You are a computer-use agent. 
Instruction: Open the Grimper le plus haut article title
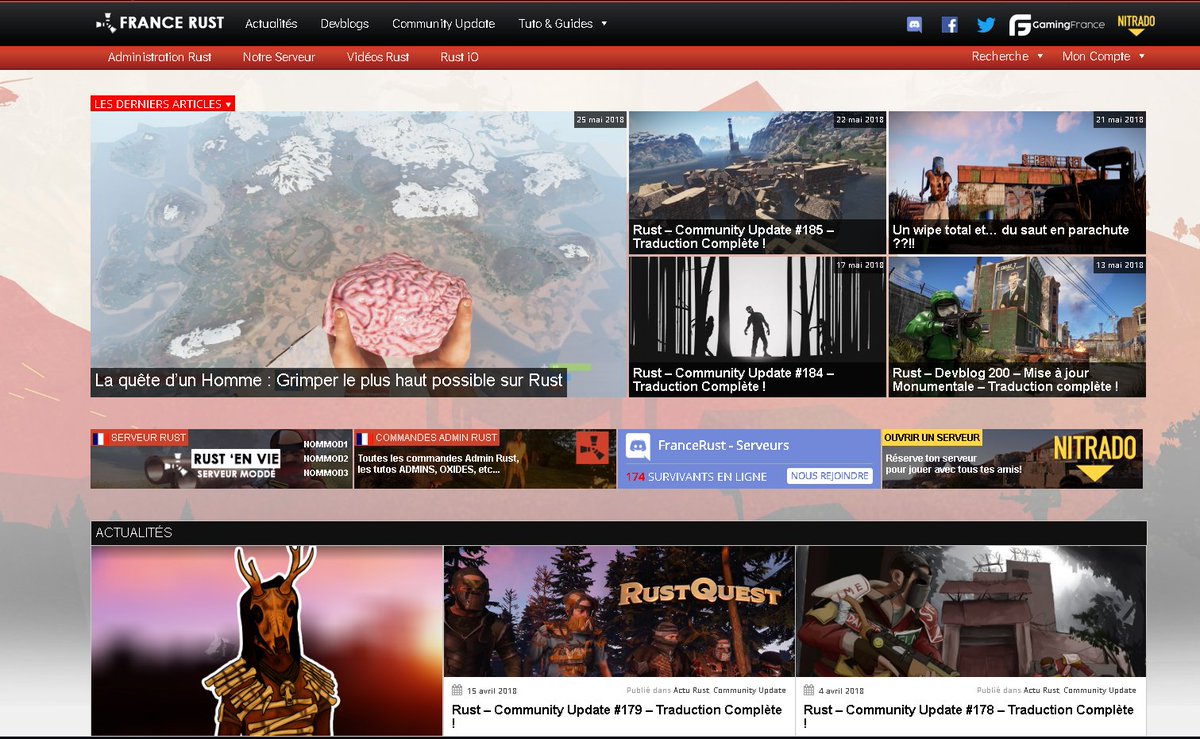(x=329, y=380)
